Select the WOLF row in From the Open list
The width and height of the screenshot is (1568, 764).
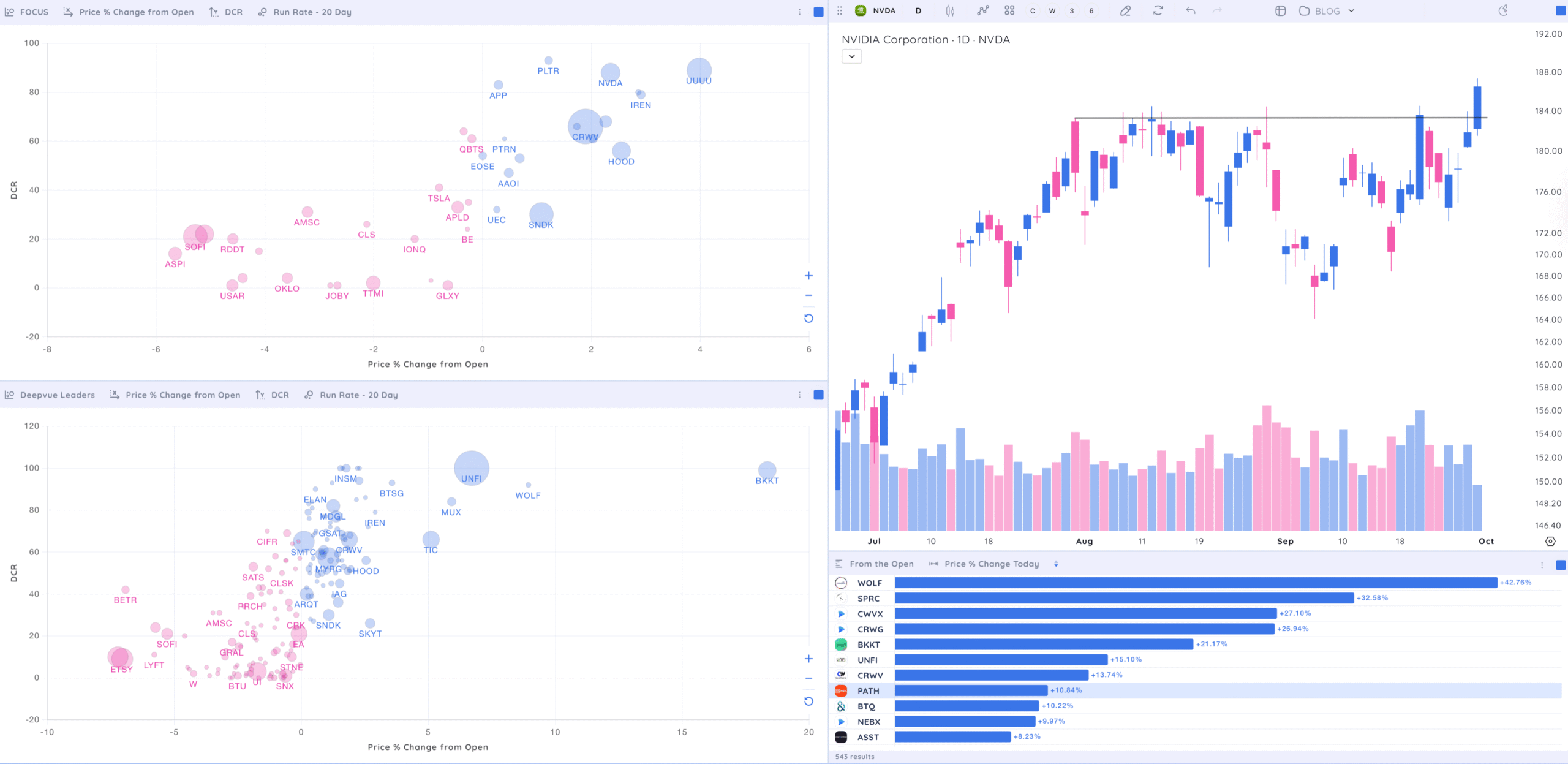coord(869,583)
